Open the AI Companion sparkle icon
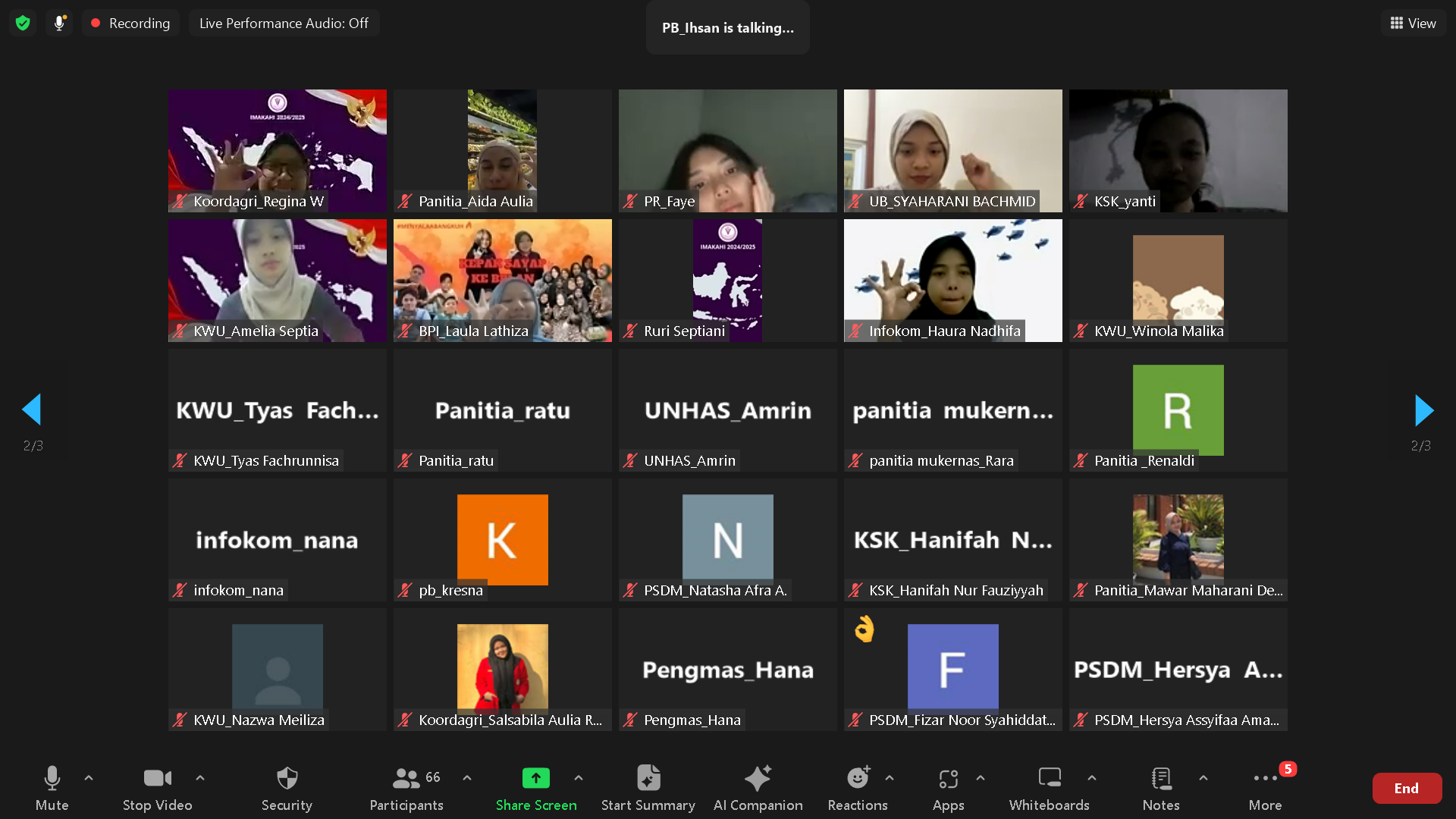The width and height of the screenshot is (1456, 819). coord(757,779)
